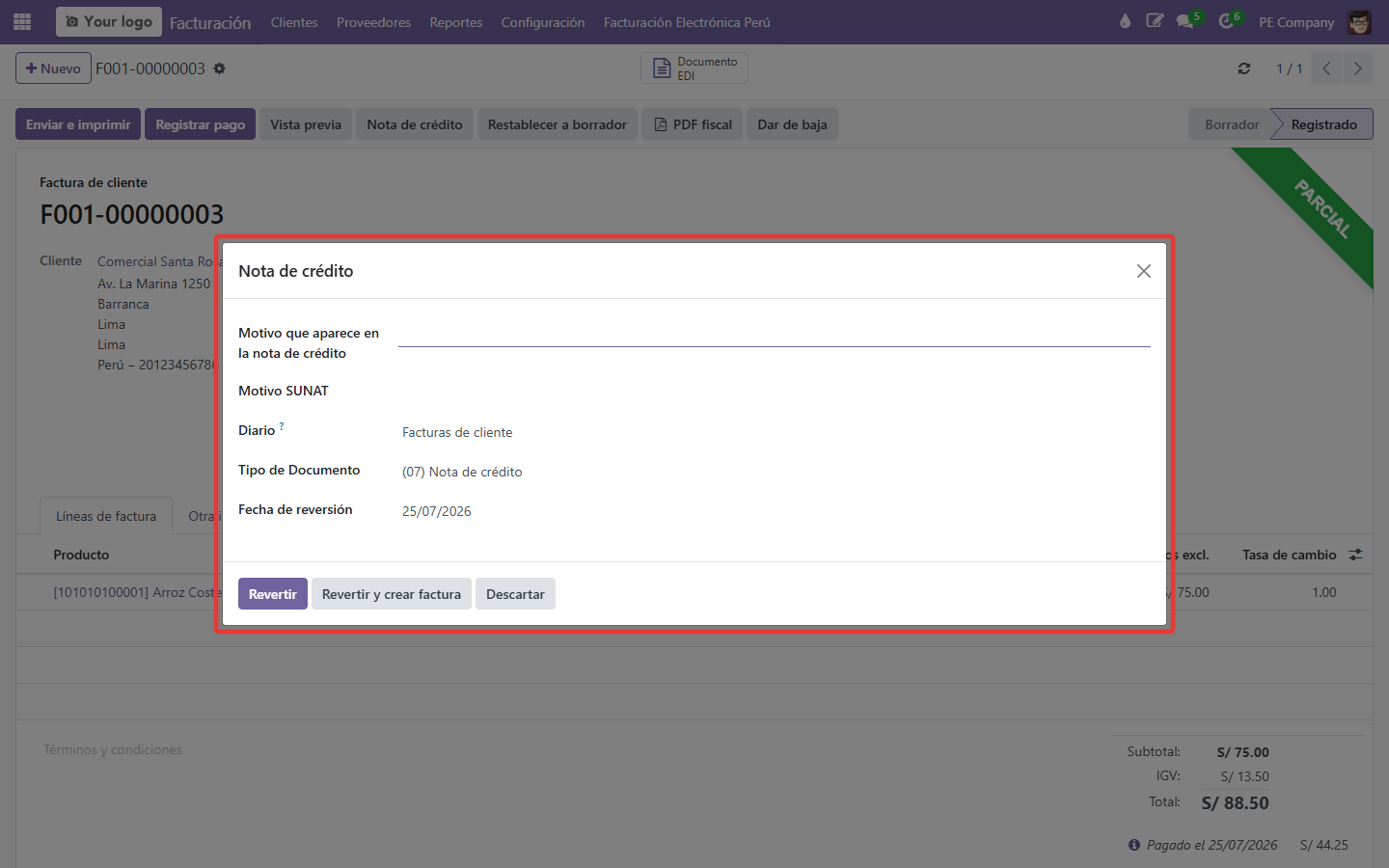Screen dimensions: 1389x868
Task: Open the Configuración menu
Action: (543, 22)
